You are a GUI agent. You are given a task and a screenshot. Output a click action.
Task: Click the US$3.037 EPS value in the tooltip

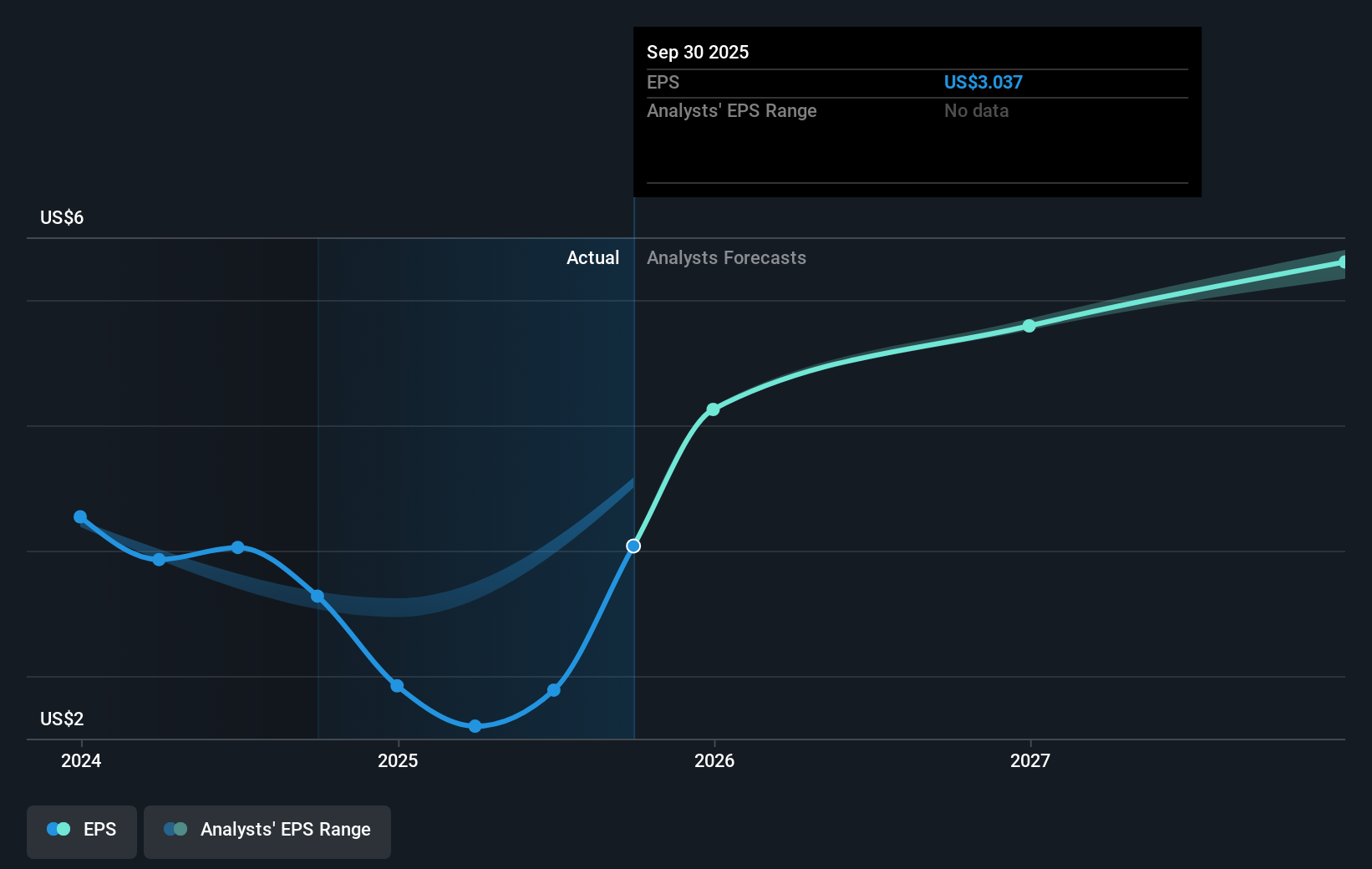pos(983,82)
